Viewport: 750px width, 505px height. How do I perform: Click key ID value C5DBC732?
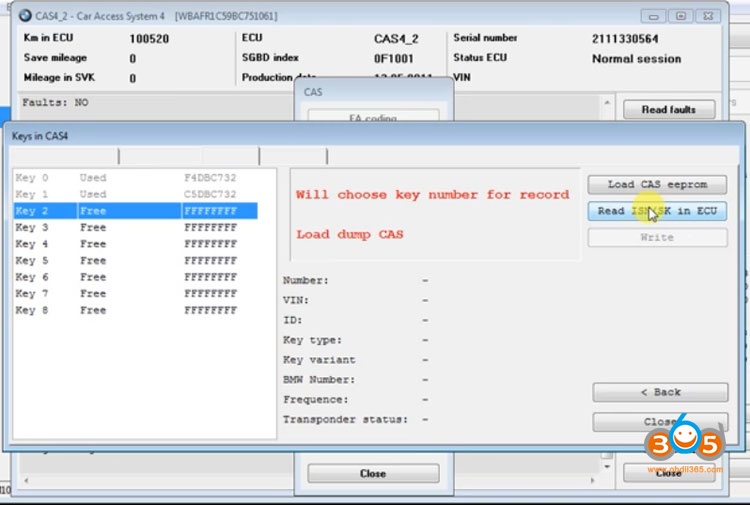[x=210, y=194]
